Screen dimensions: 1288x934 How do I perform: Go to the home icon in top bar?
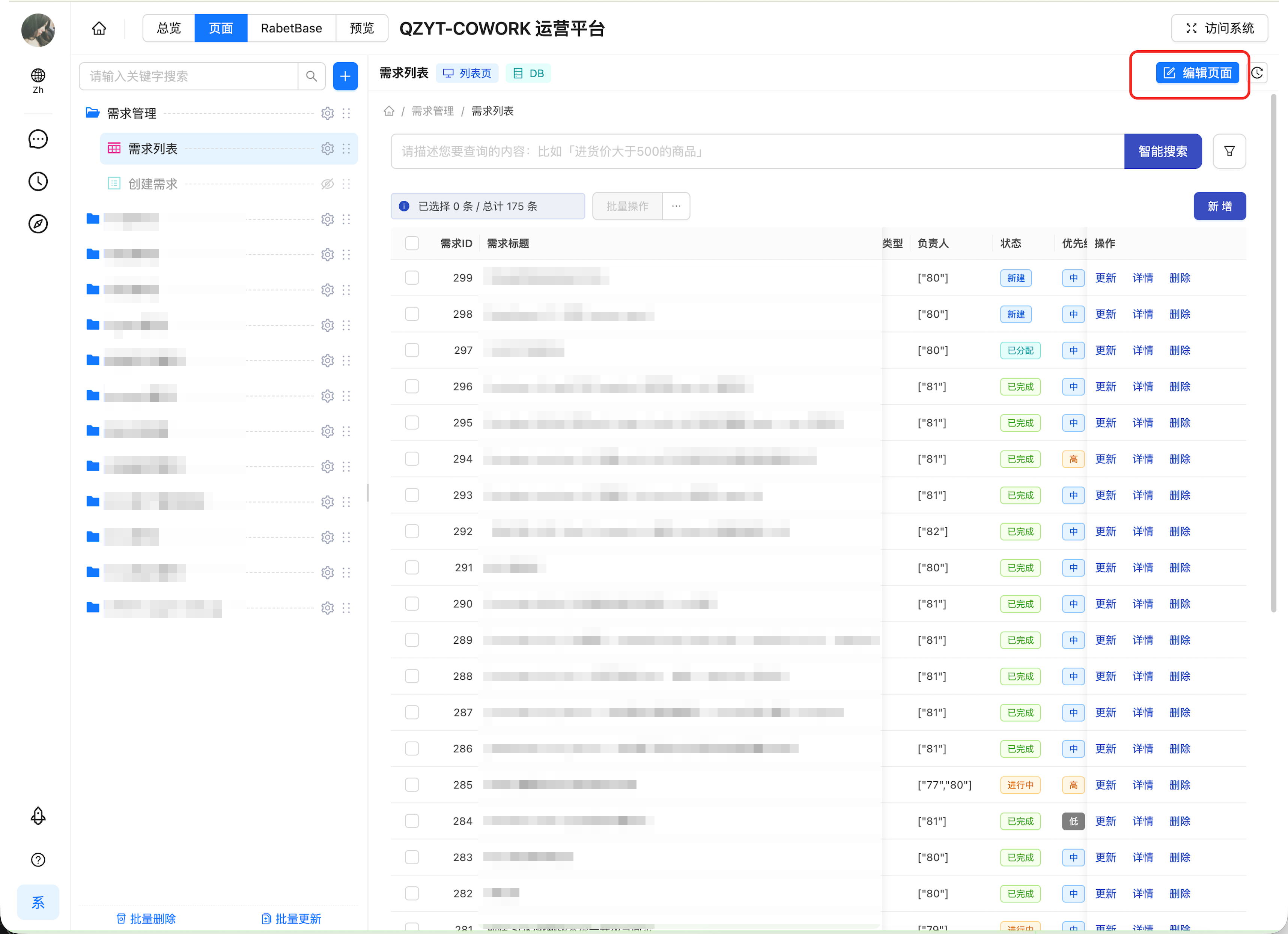pyautogui.click(x=99, y=29)
